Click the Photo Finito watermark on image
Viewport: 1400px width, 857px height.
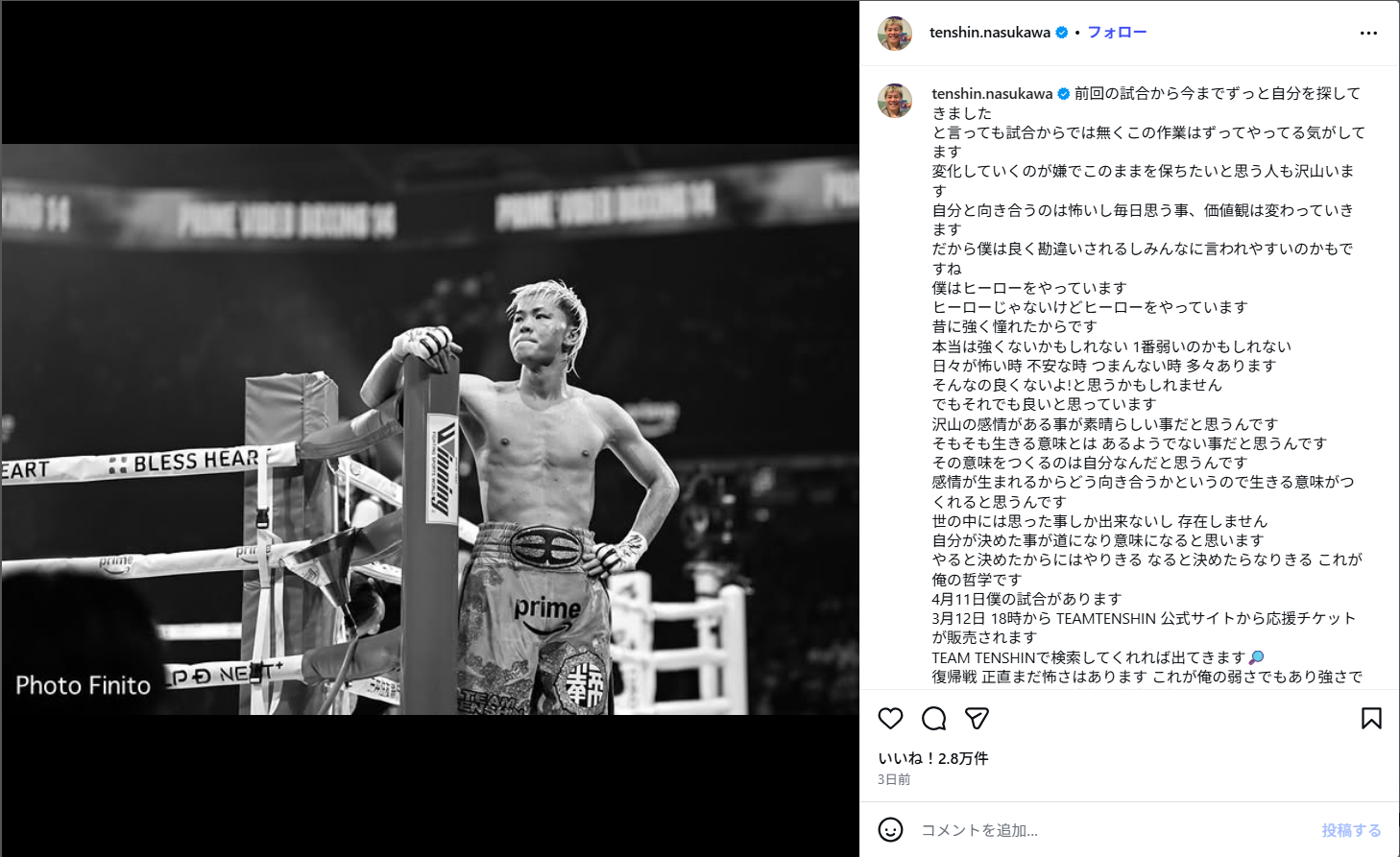(x=84, y=685)
